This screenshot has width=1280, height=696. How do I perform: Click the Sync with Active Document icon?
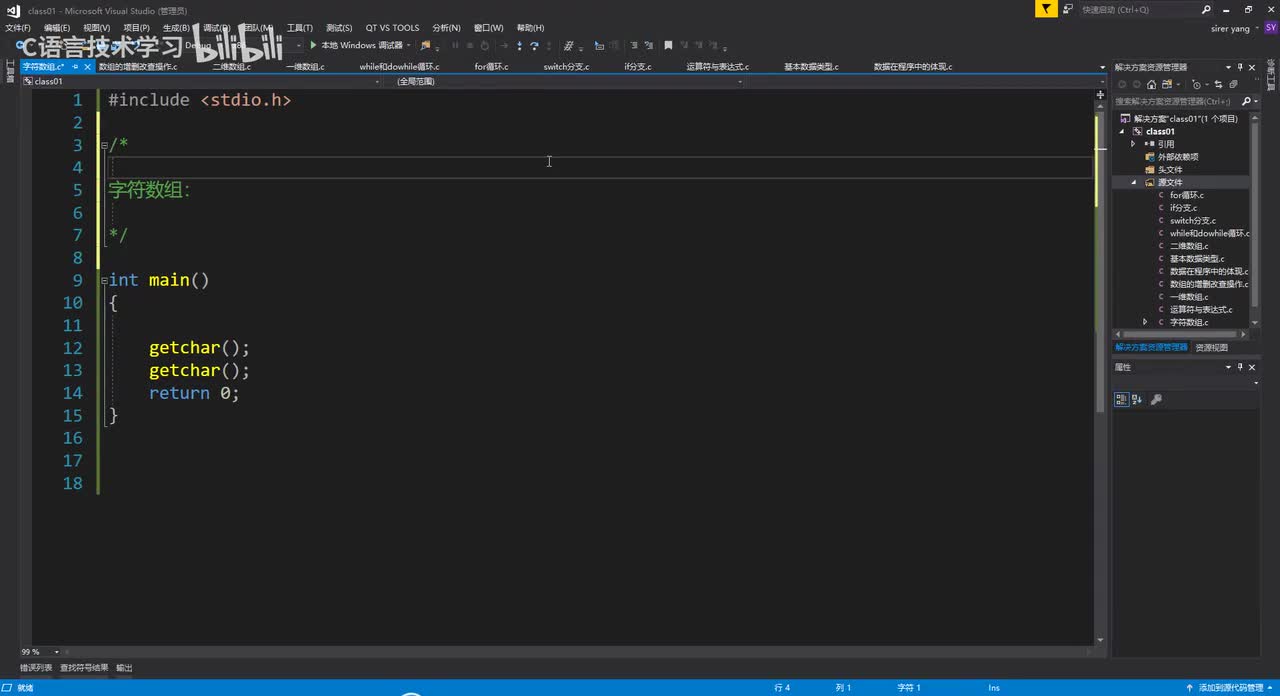[x=1219, y=85]
